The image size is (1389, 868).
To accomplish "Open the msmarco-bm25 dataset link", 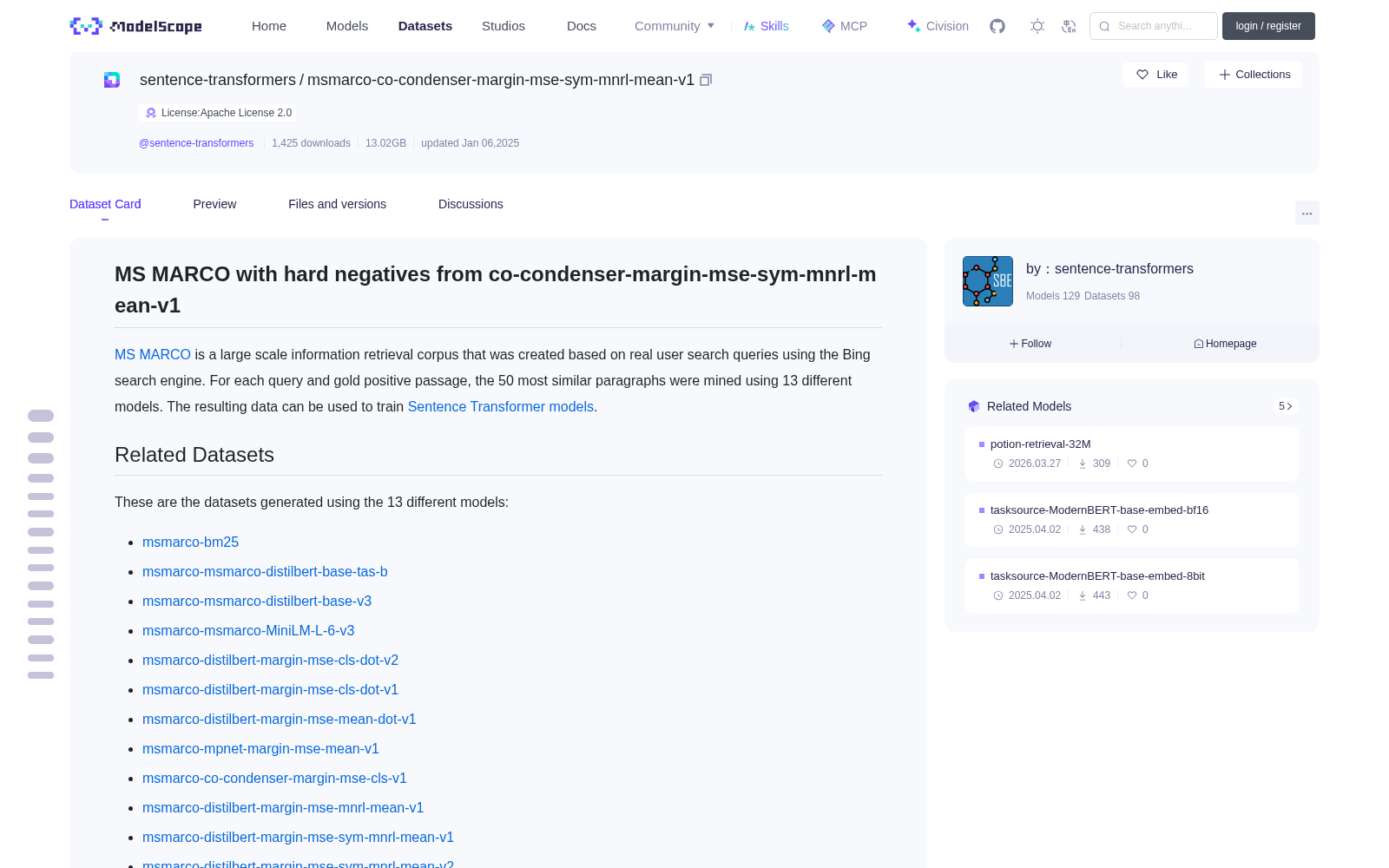I will click(x=190, y=542).
